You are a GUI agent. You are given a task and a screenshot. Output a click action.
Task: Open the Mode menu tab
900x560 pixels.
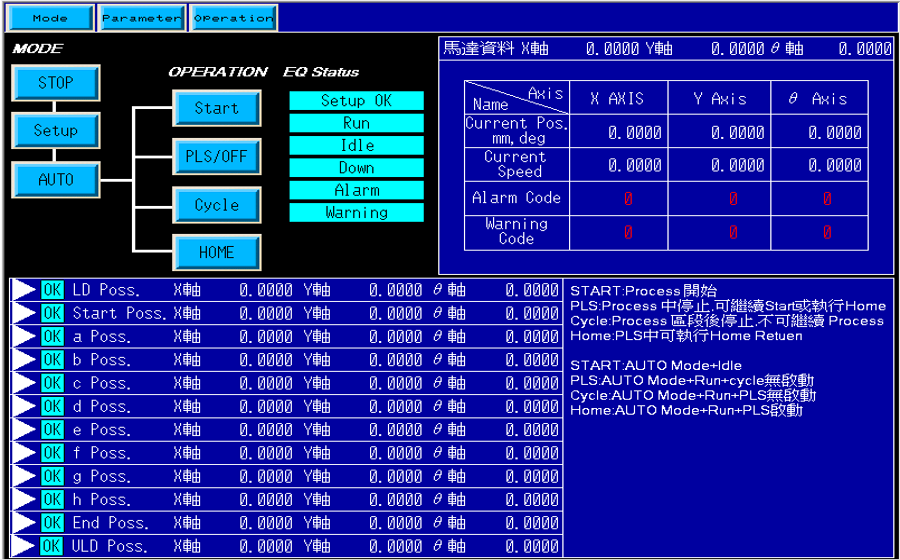click(50, 18)
